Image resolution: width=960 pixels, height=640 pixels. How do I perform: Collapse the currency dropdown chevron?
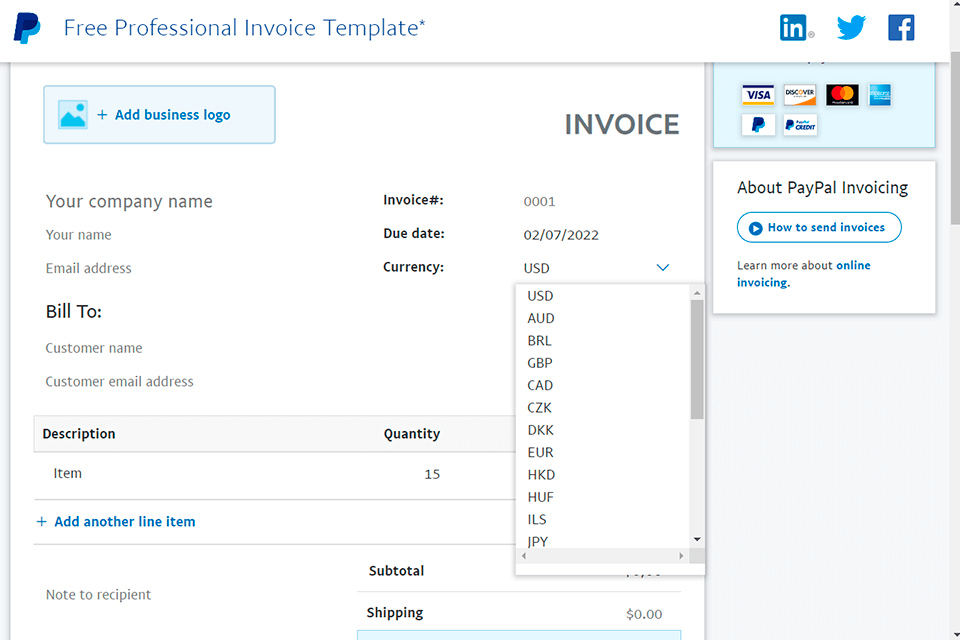coord(662,268)
